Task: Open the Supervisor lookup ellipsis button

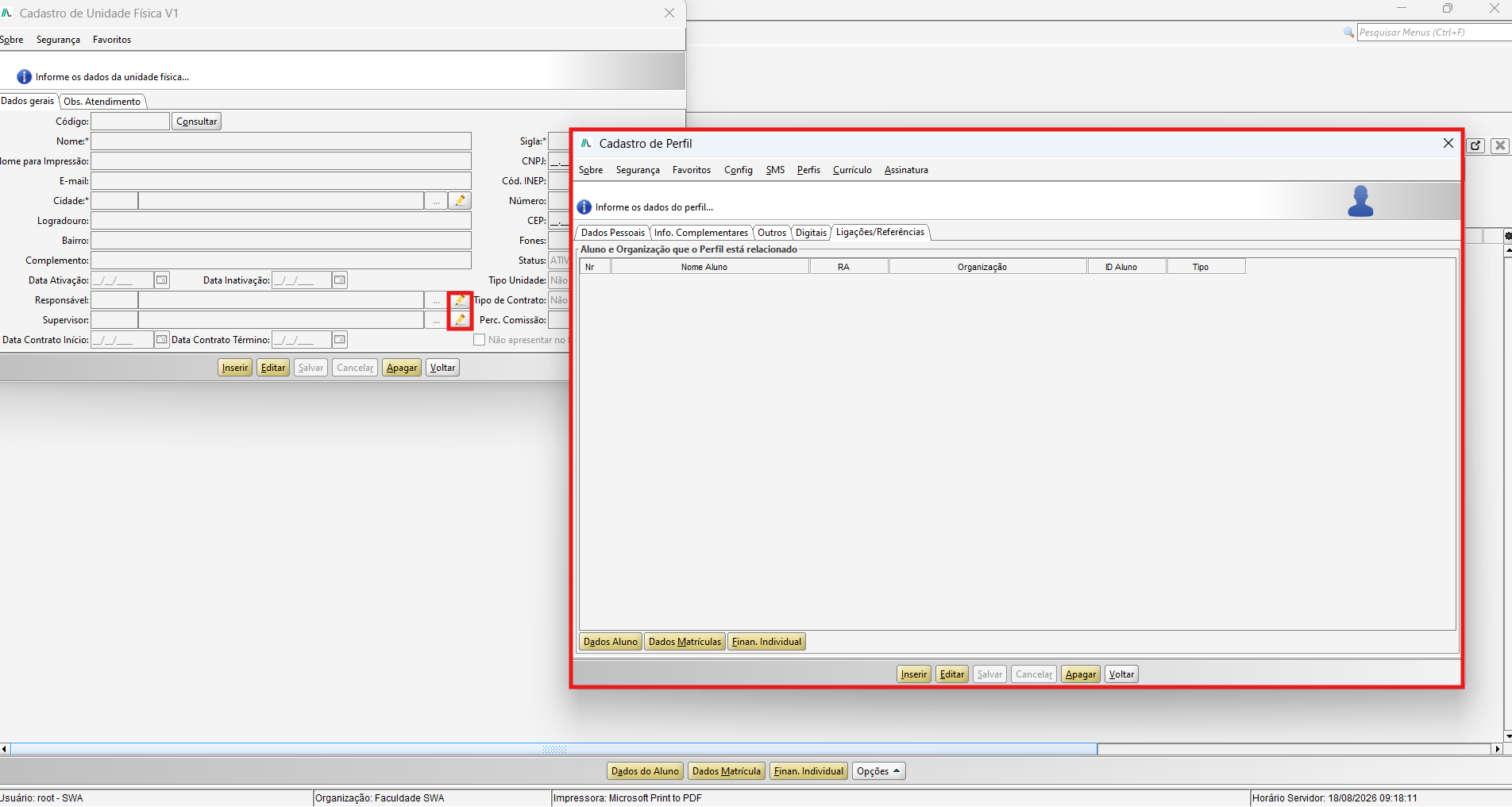Action: click(x=436, y=320)
